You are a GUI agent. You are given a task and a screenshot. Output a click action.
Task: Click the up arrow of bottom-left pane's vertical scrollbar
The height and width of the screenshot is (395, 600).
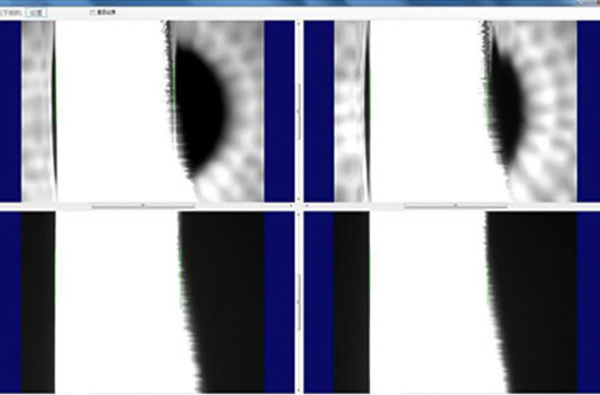299,214
